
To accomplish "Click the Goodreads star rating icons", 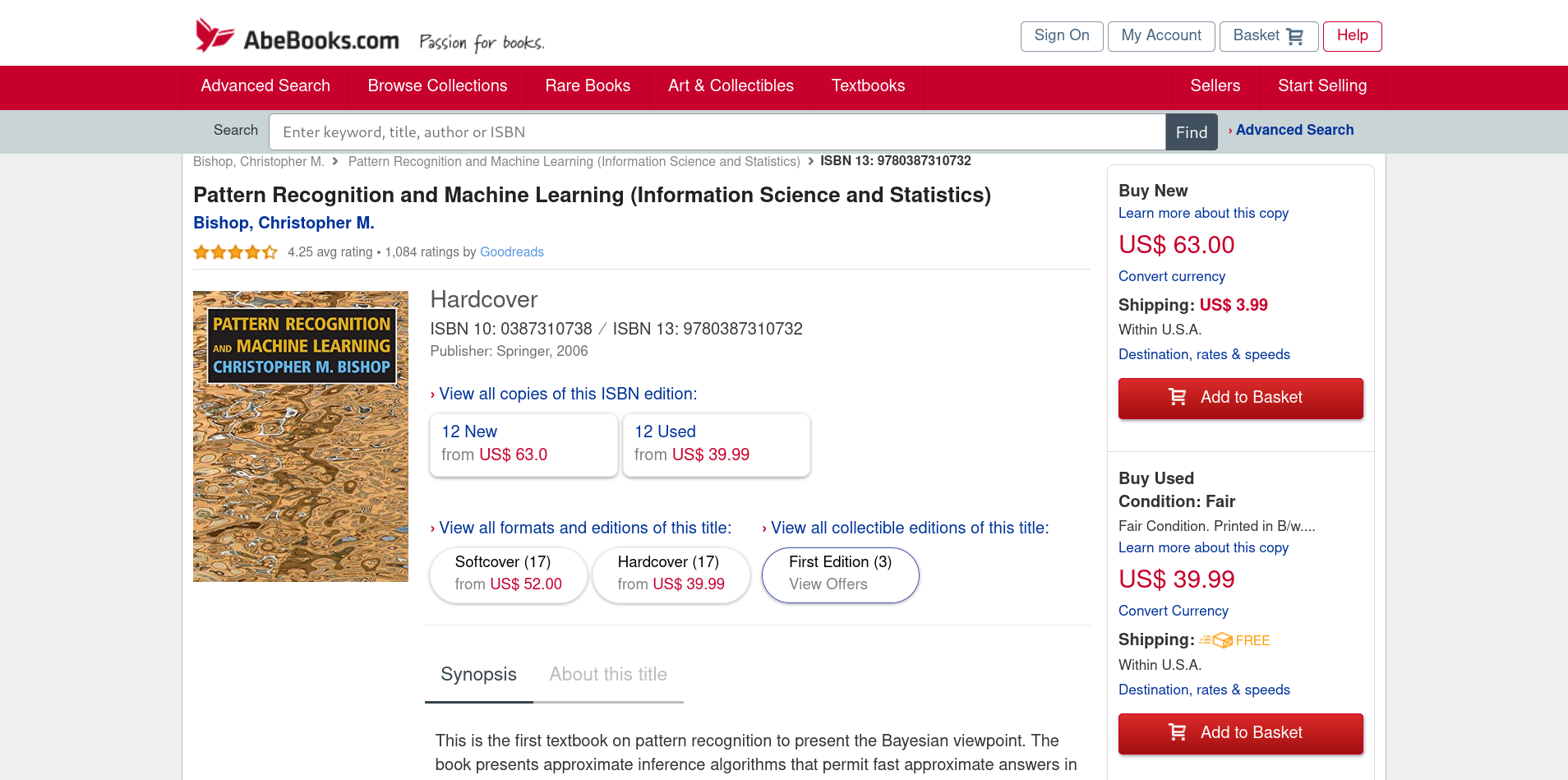I will (235, 252).
